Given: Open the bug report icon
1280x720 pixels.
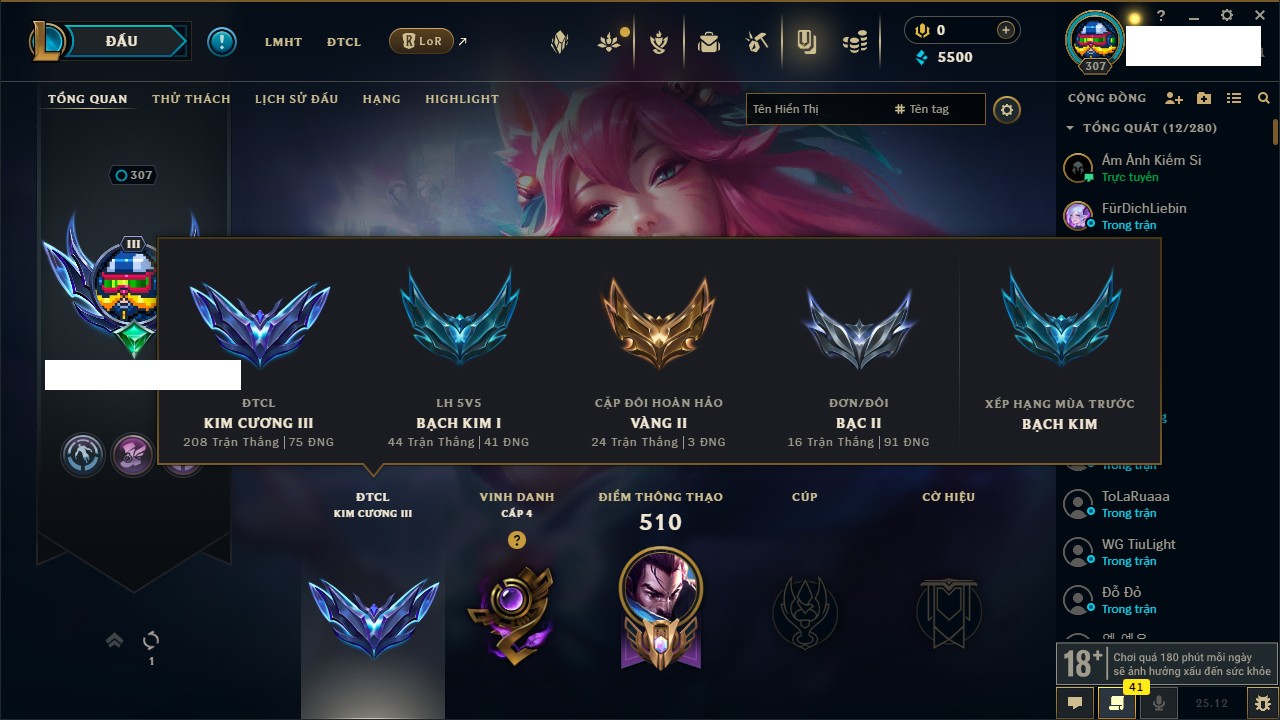Looking at the screenshot, I should point(1262,703).
